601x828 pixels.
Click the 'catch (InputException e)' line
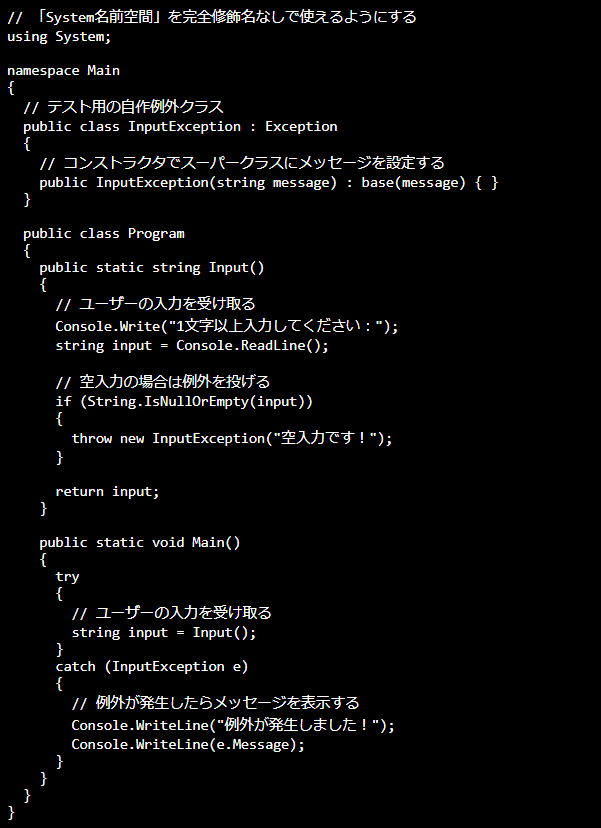(152, 667)
